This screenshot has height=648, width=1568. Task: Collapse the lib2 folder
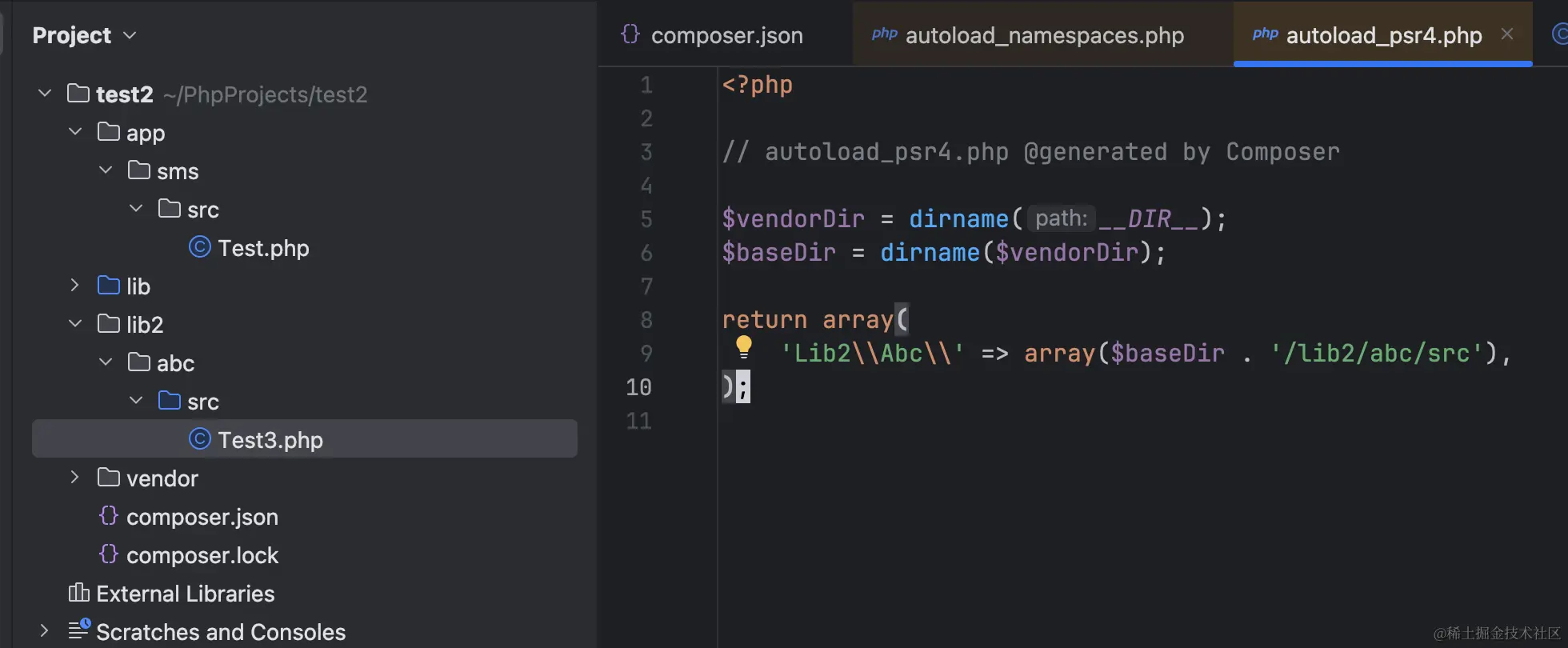click(x=75, y=324)
